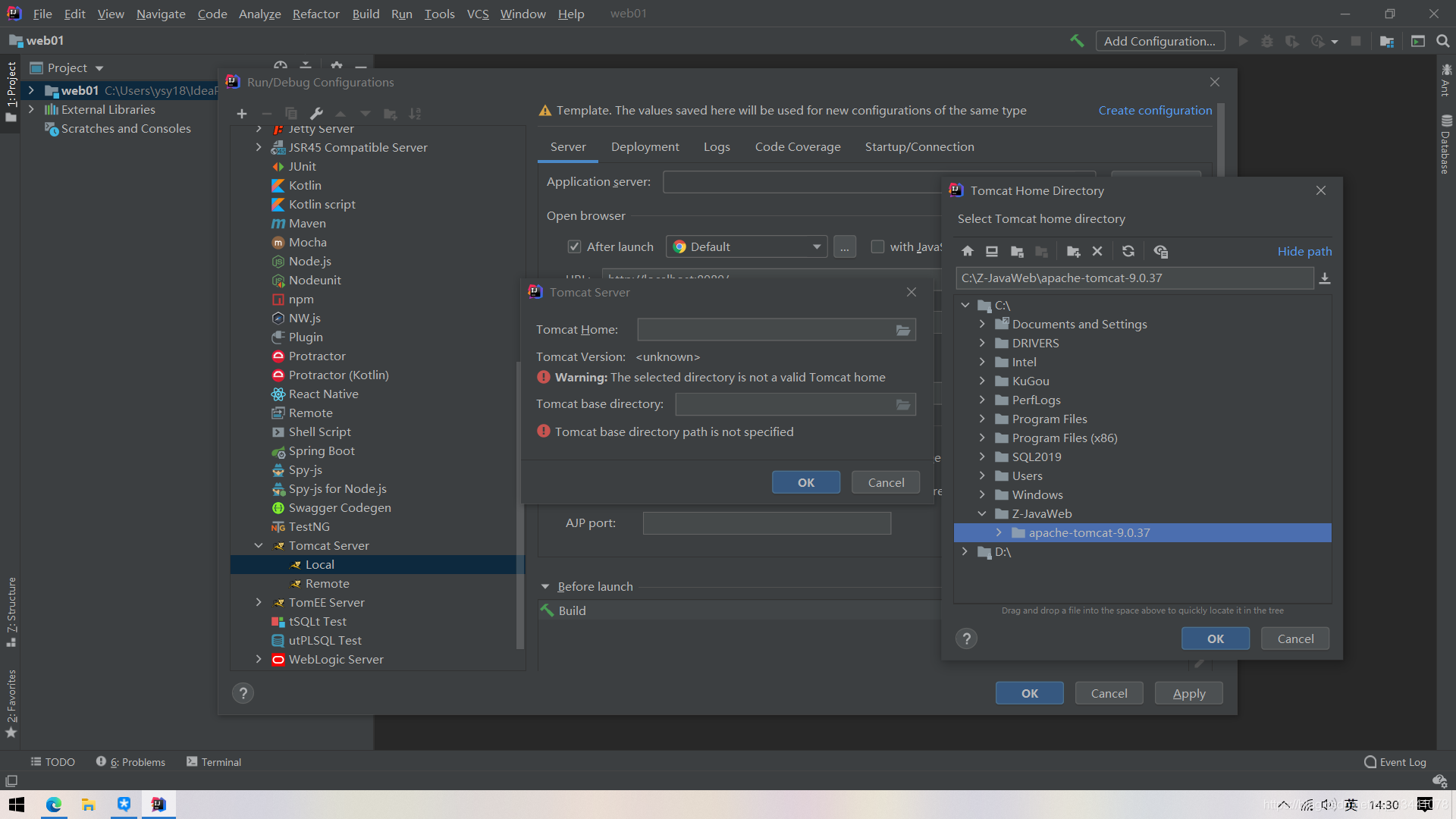1456x819 pixels.
Task: Collapse the Tomcat Server configuration node
Action: click(x=259, y=545)
